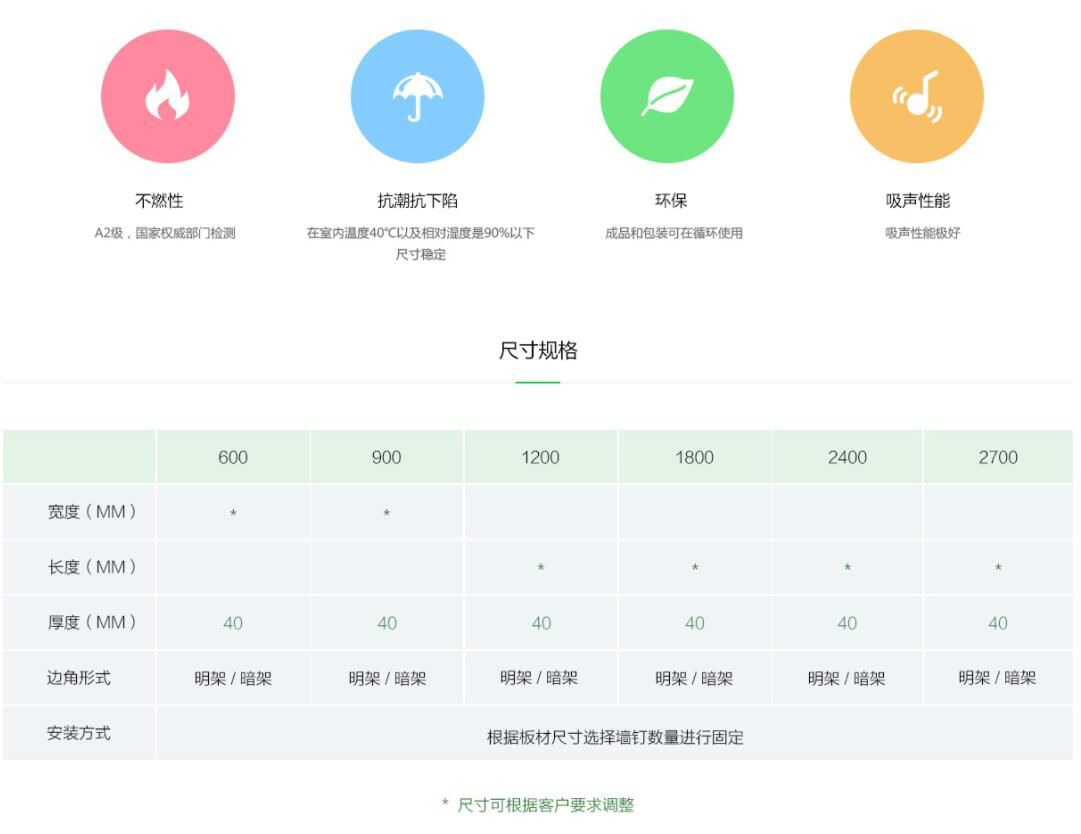Click the 尺寸可根据客户要求调整 footnote
The height and width of the screenshot is (834, 1081).
click(545, 805)
